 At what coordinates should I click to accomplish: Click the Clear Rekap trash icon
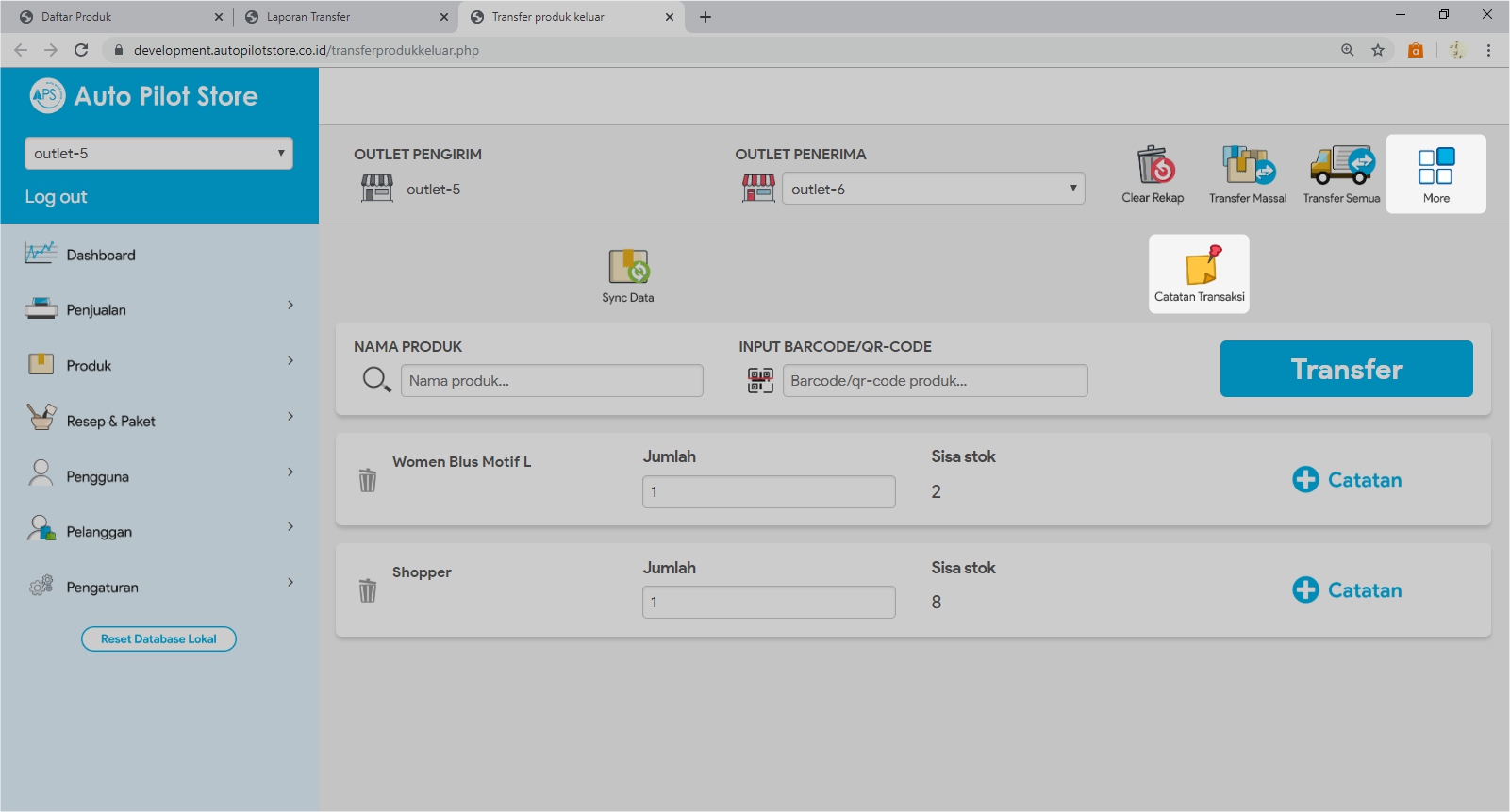click(x=1153, y=166)
